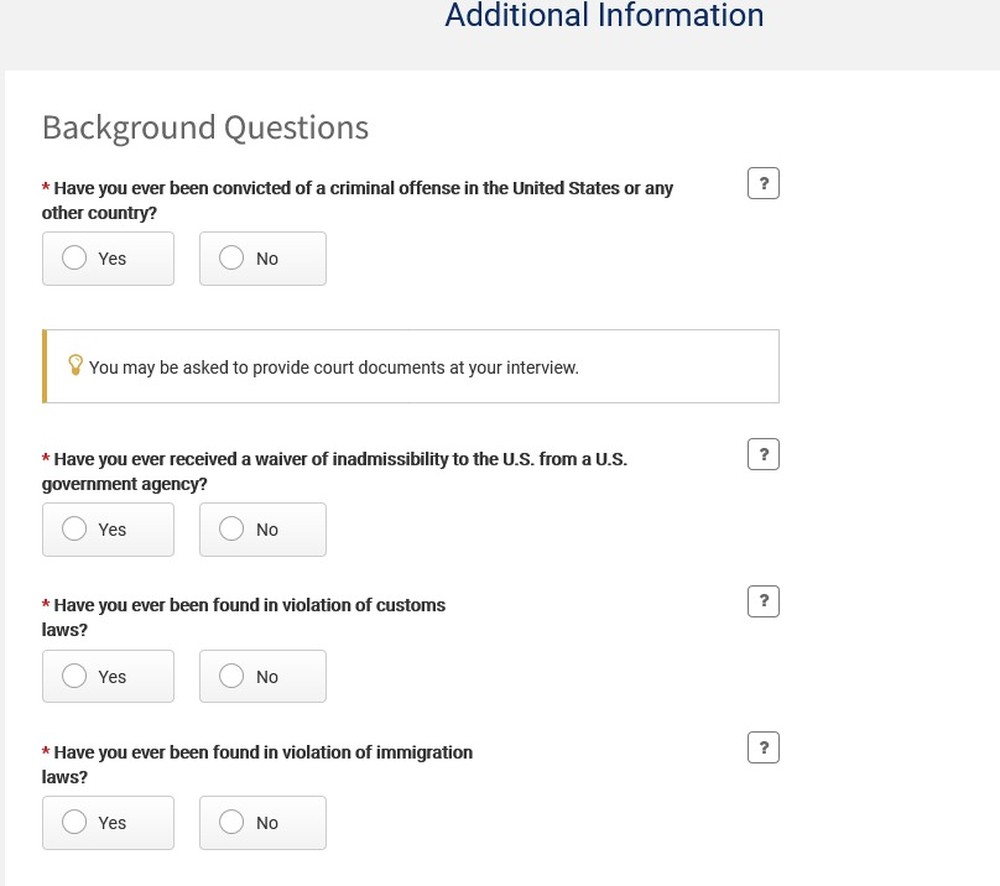The width and height of the screenshot is (1000, 886).
Task: Open help for the immigration laws question
Action: coord(763,748)
